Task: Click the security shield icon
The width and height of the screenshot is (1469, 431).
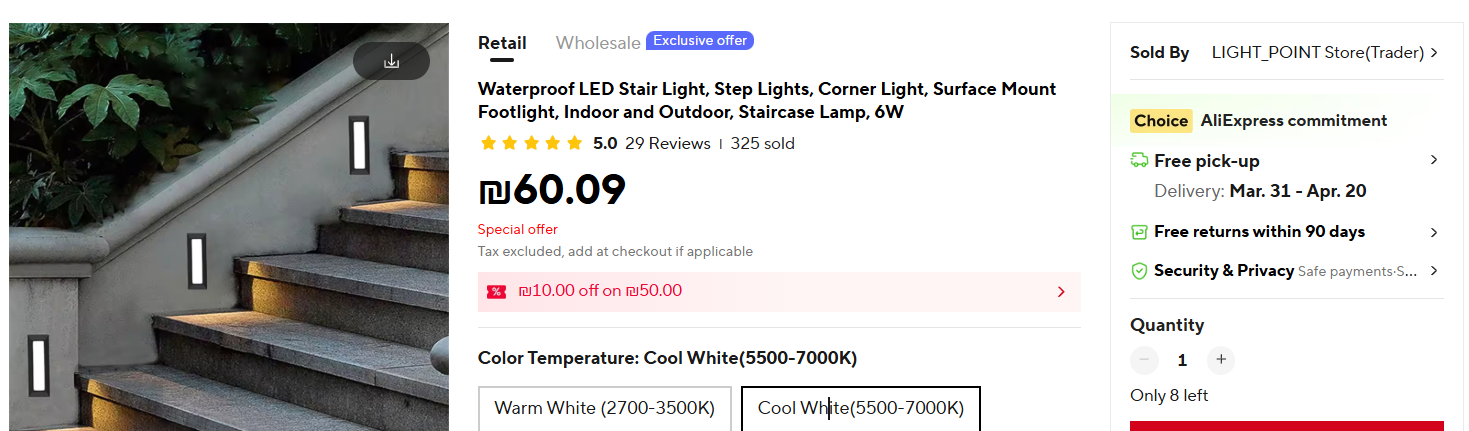Action: pos(1139,271)
